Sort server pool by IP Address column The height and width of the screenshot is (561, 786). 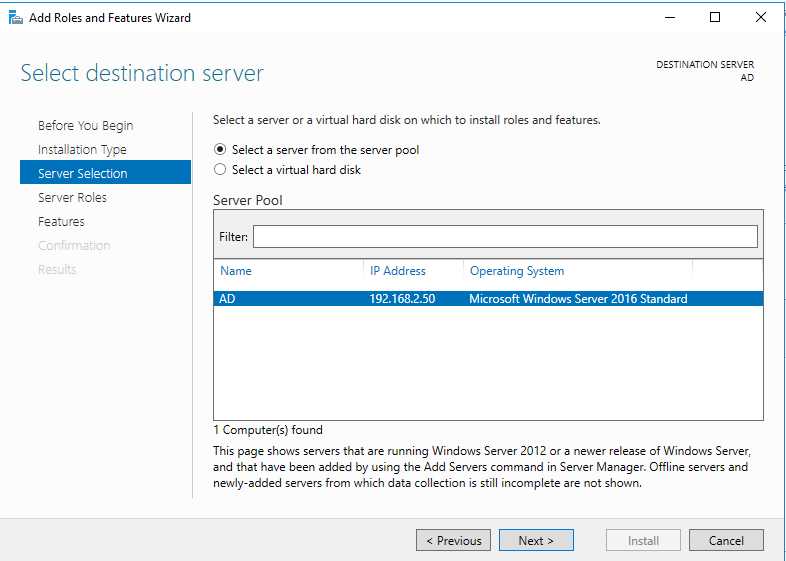398,271
